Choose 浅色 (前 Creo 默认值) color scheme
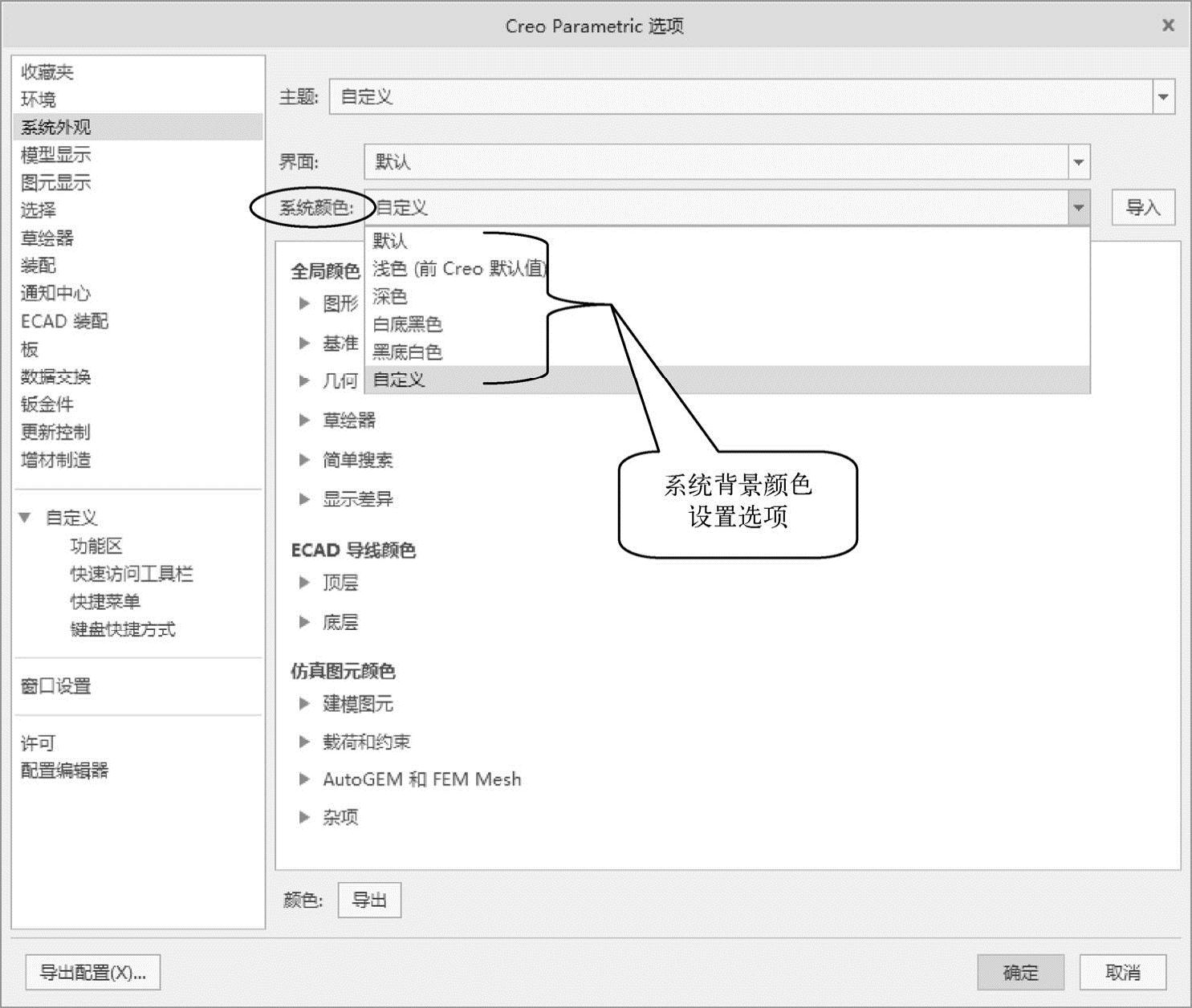The image size is (1192, 1008). click(727, 269)
